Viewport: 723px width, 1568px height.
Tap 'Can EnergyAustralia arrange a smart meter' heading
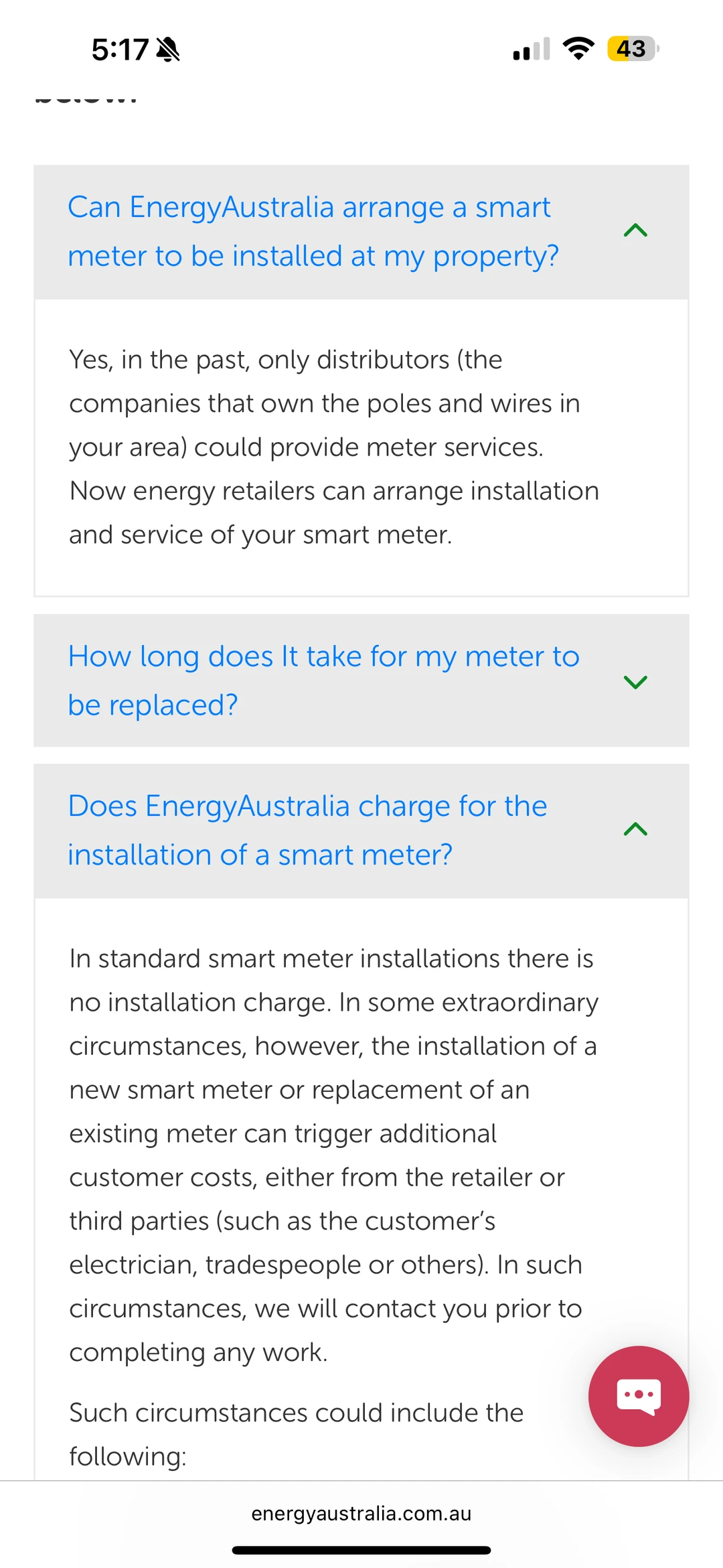(x=313, y=232)
